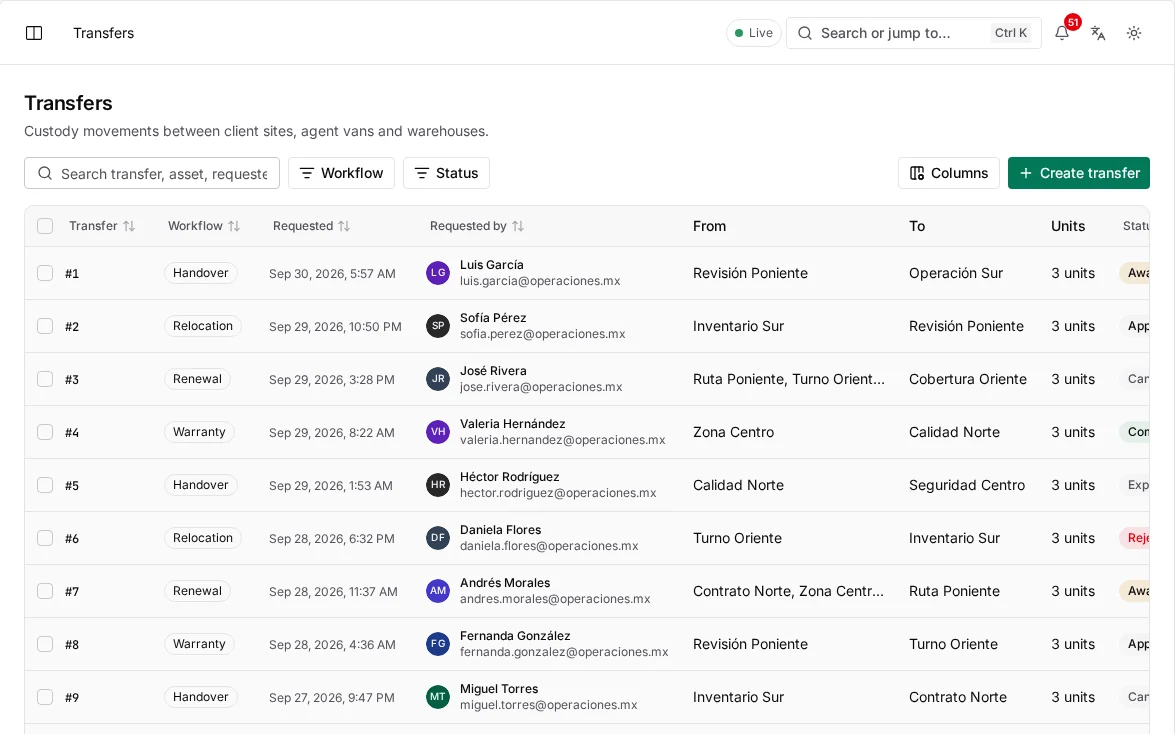
Task: Sort by Workflow column header
Action: tap(204, 226)
